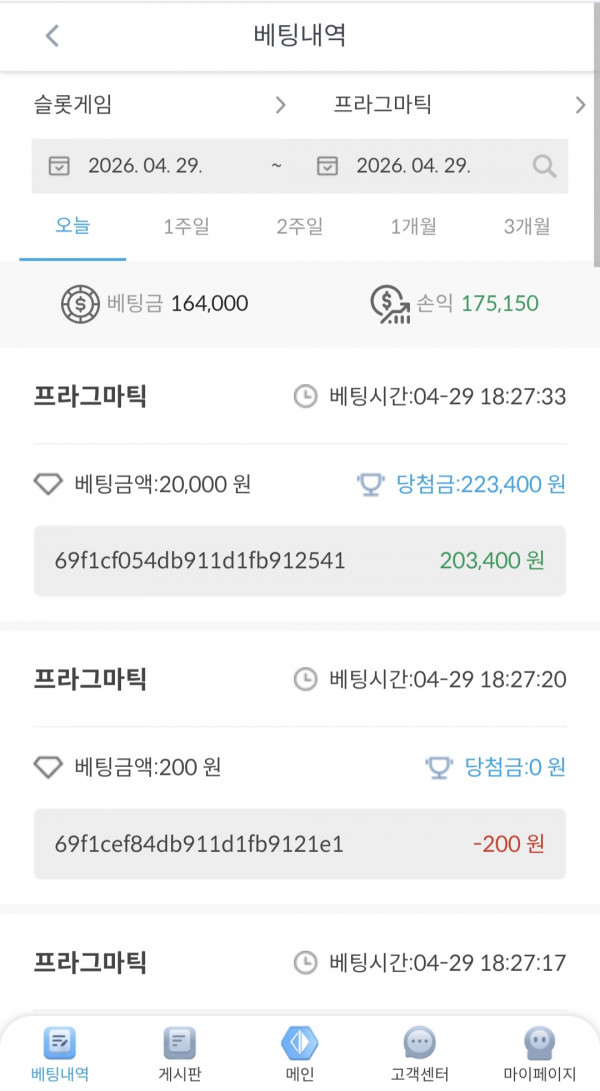This screenshot has width=600, height=1091.
Task: Switch to the 3개월 tab
Action: click(526, 228)
